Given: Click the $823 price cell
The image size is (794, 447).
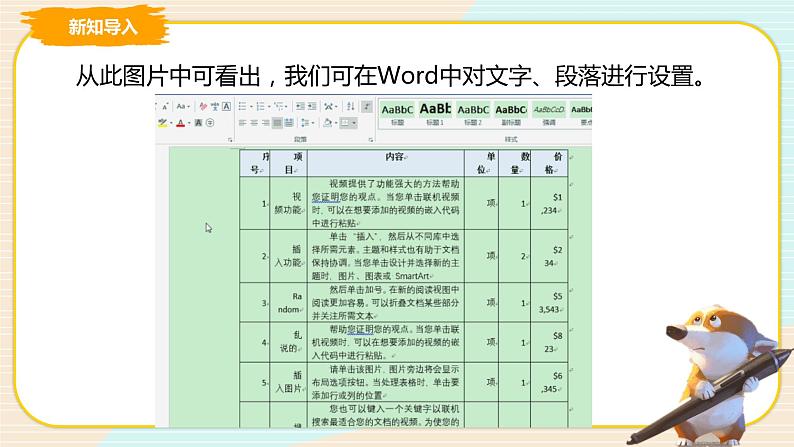Looking at the screenshot, I should tap(549, 342).
